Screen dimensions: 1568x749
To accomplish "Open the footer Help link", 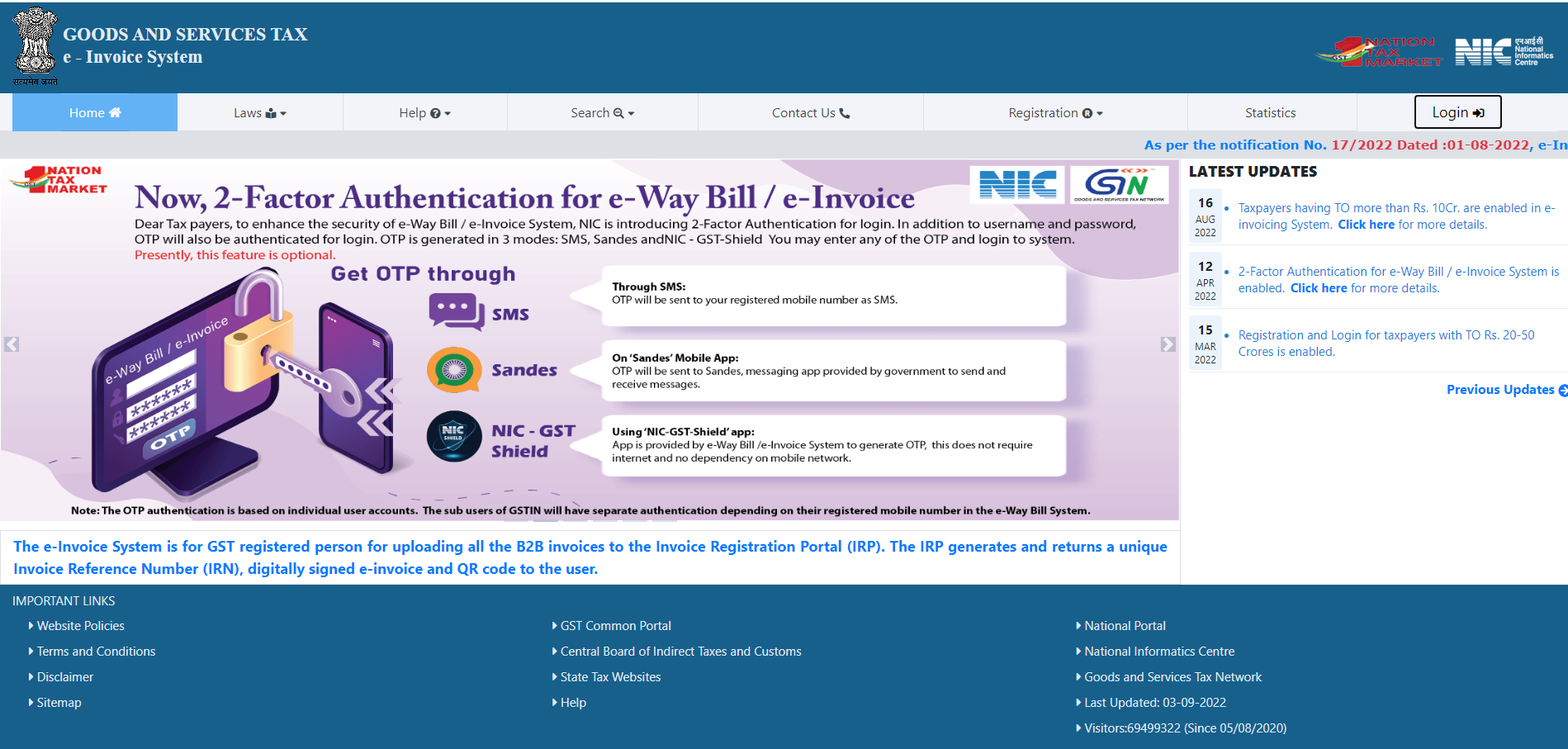I will pos(573,703).
